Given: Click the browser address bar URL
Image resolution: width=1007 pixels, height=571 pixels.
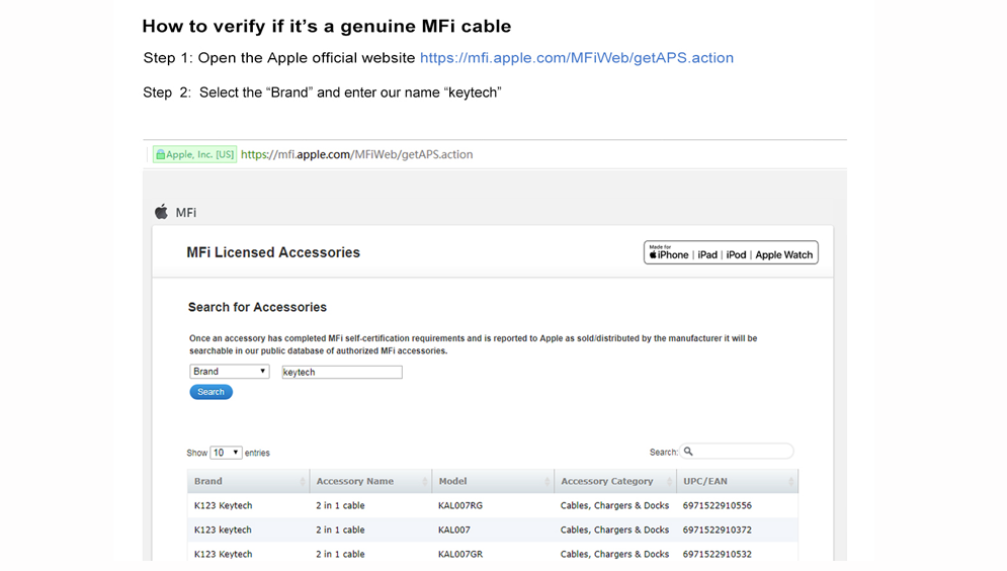Looking at the screenshot, I should point(356,154).
